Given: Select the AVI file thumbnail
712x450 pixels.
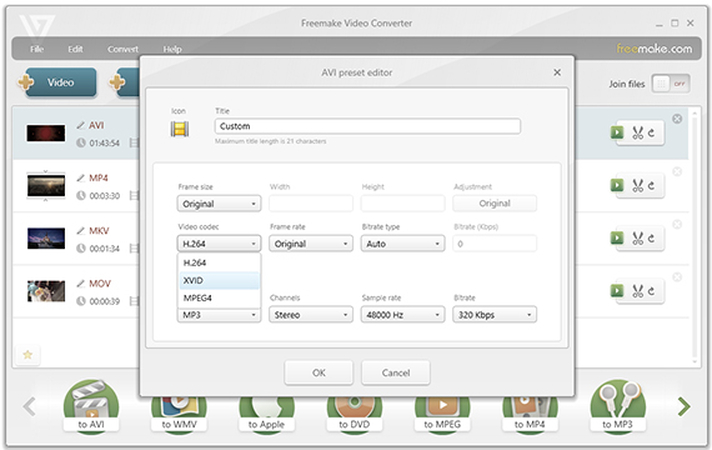Looking at the screenshot, I should [x=46, y=134].
